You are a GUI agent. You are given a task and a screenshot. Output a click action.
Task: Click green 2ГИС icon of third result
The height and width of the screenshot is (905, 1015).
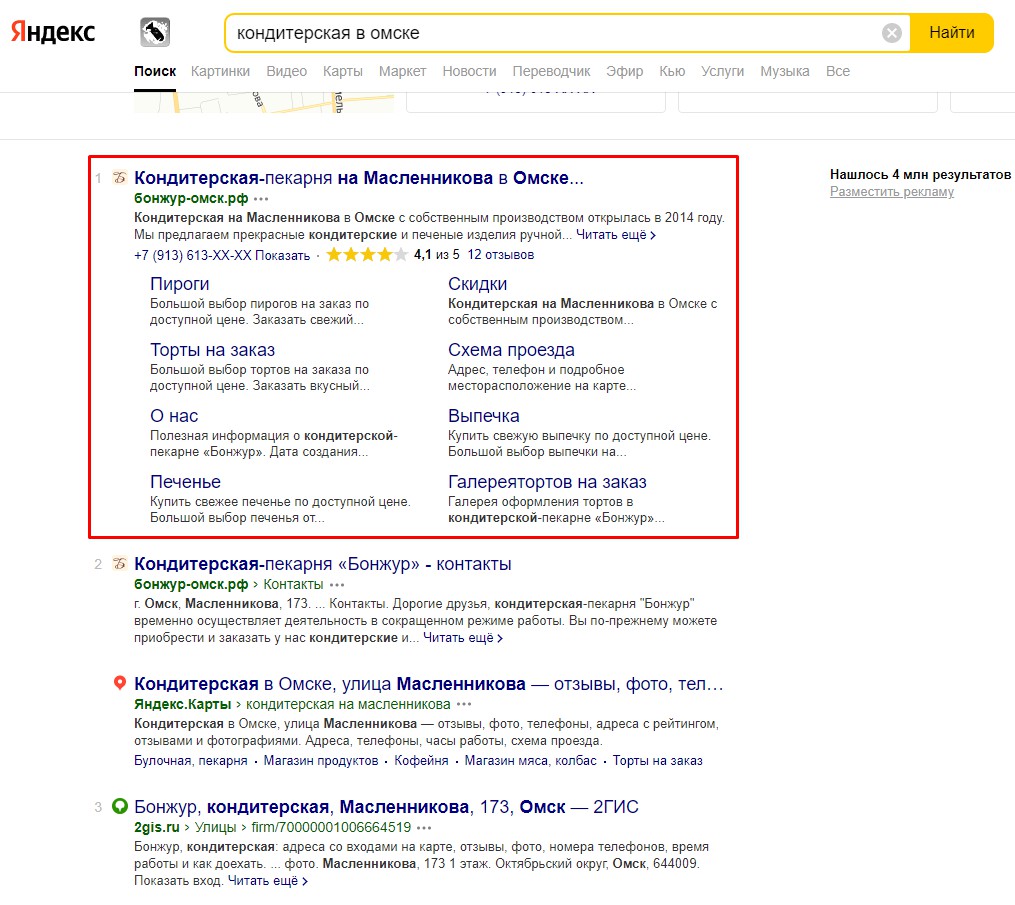(x=120, y=806)
